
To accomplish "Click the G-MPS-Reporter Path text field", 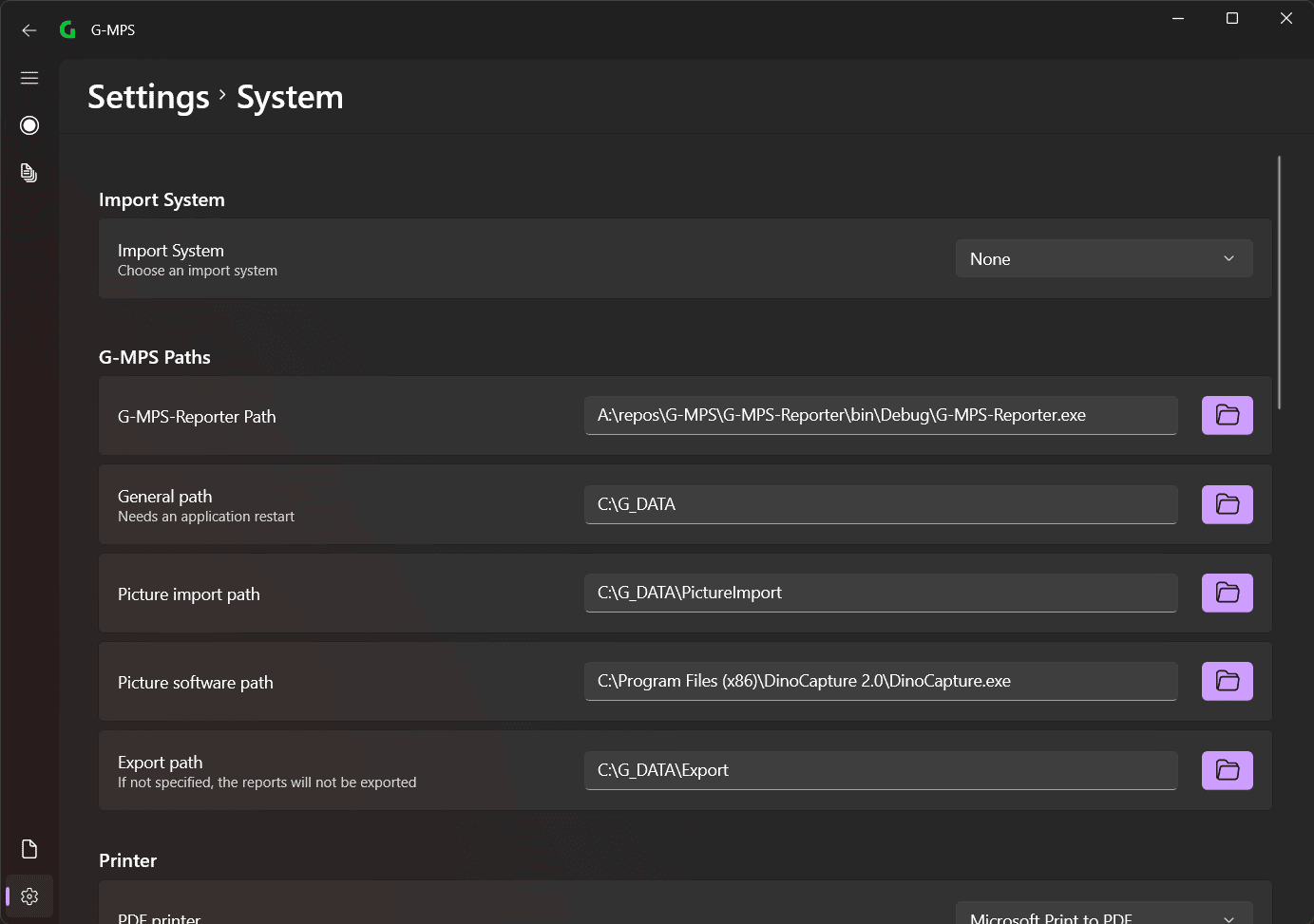I will pos(881,415).
